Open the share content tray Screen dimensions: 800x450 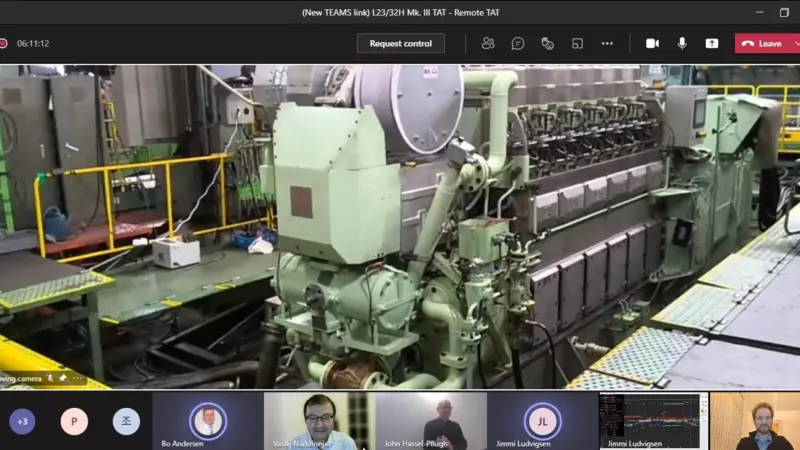(712, 43)
